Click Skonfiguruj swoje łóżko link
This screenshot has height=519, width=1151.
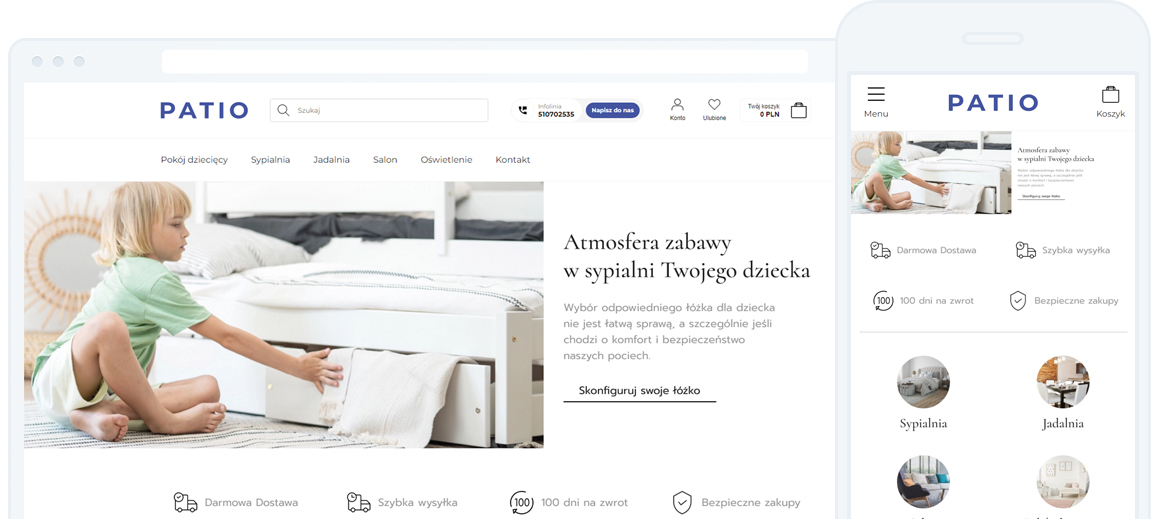[x=639, y=391]
